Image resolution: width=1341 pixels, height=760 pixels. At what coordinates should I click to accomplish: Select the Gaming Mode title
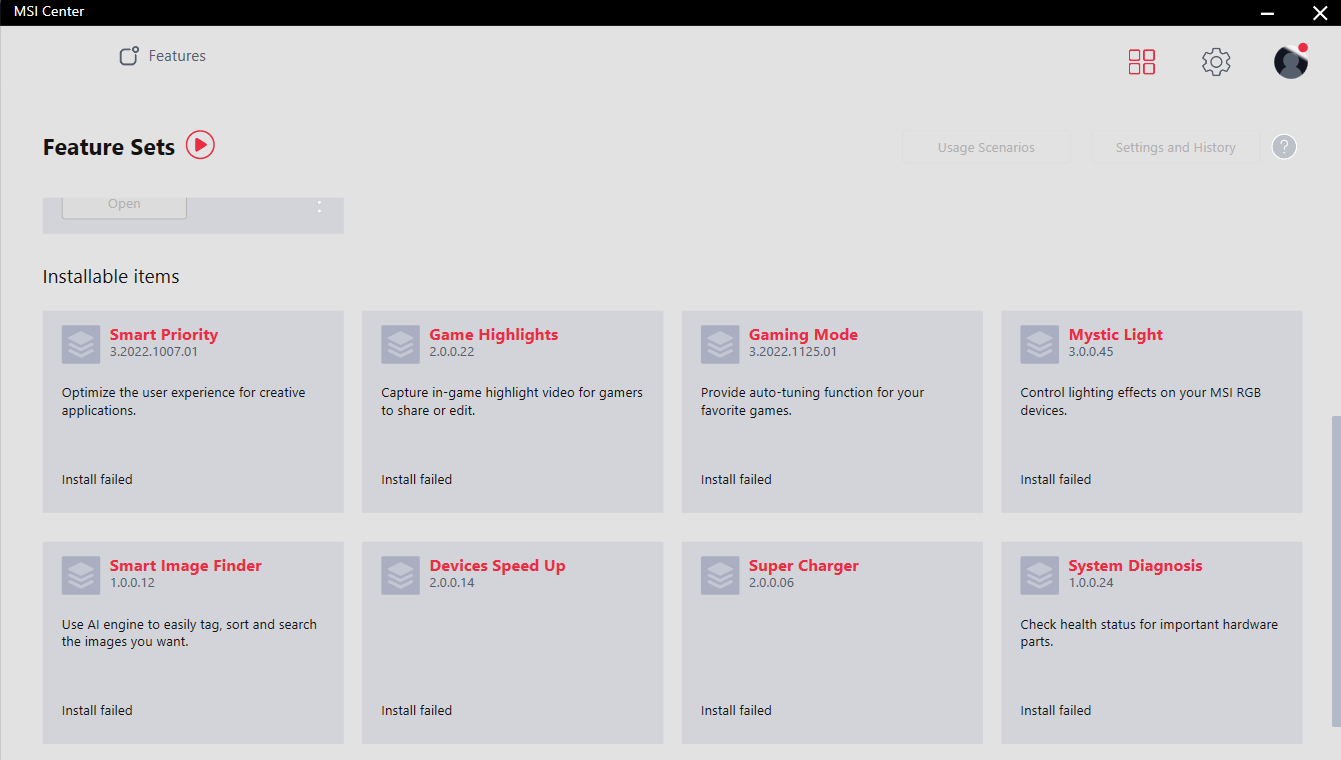803,335
